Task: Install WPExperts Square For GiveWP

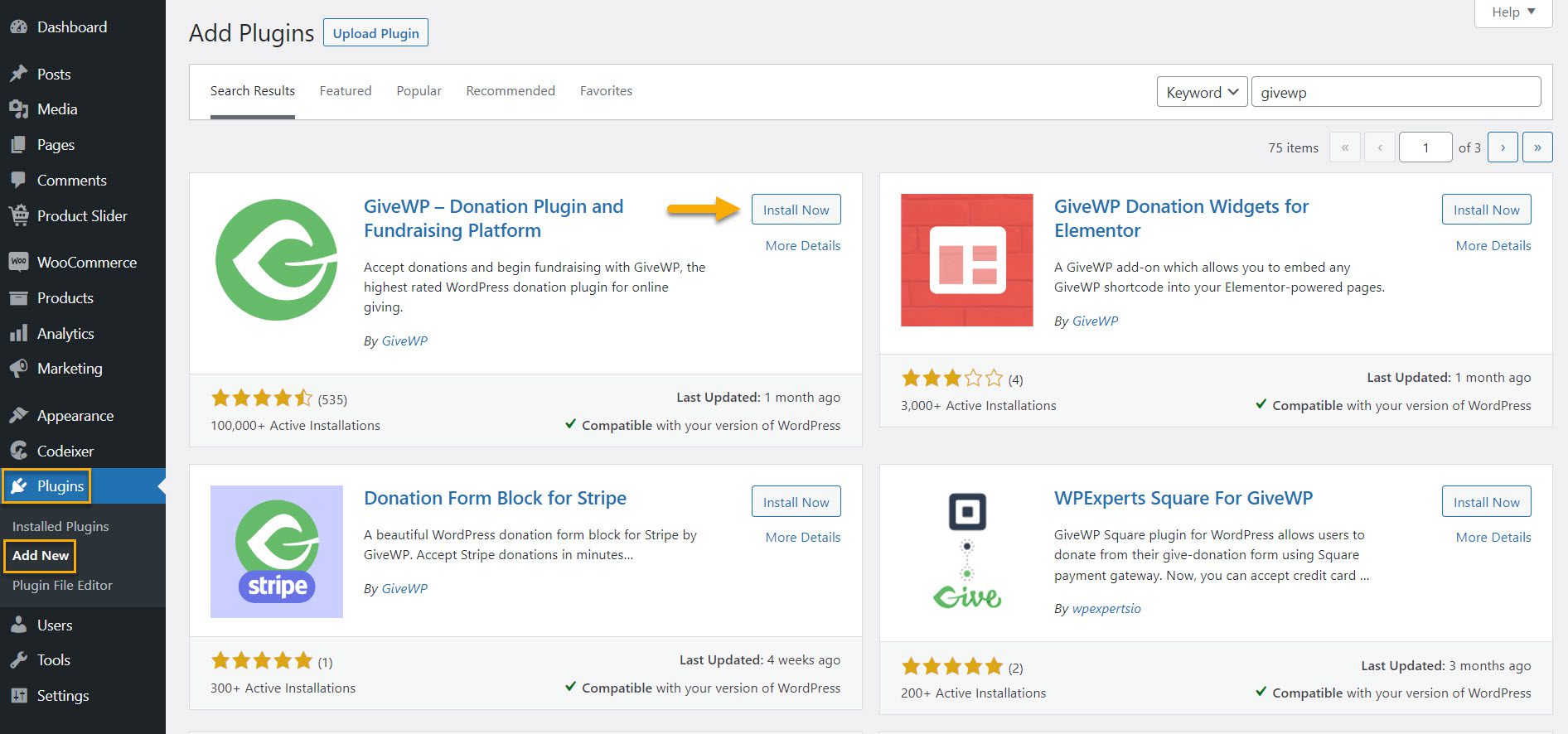Action: [x=1486, y=501]
